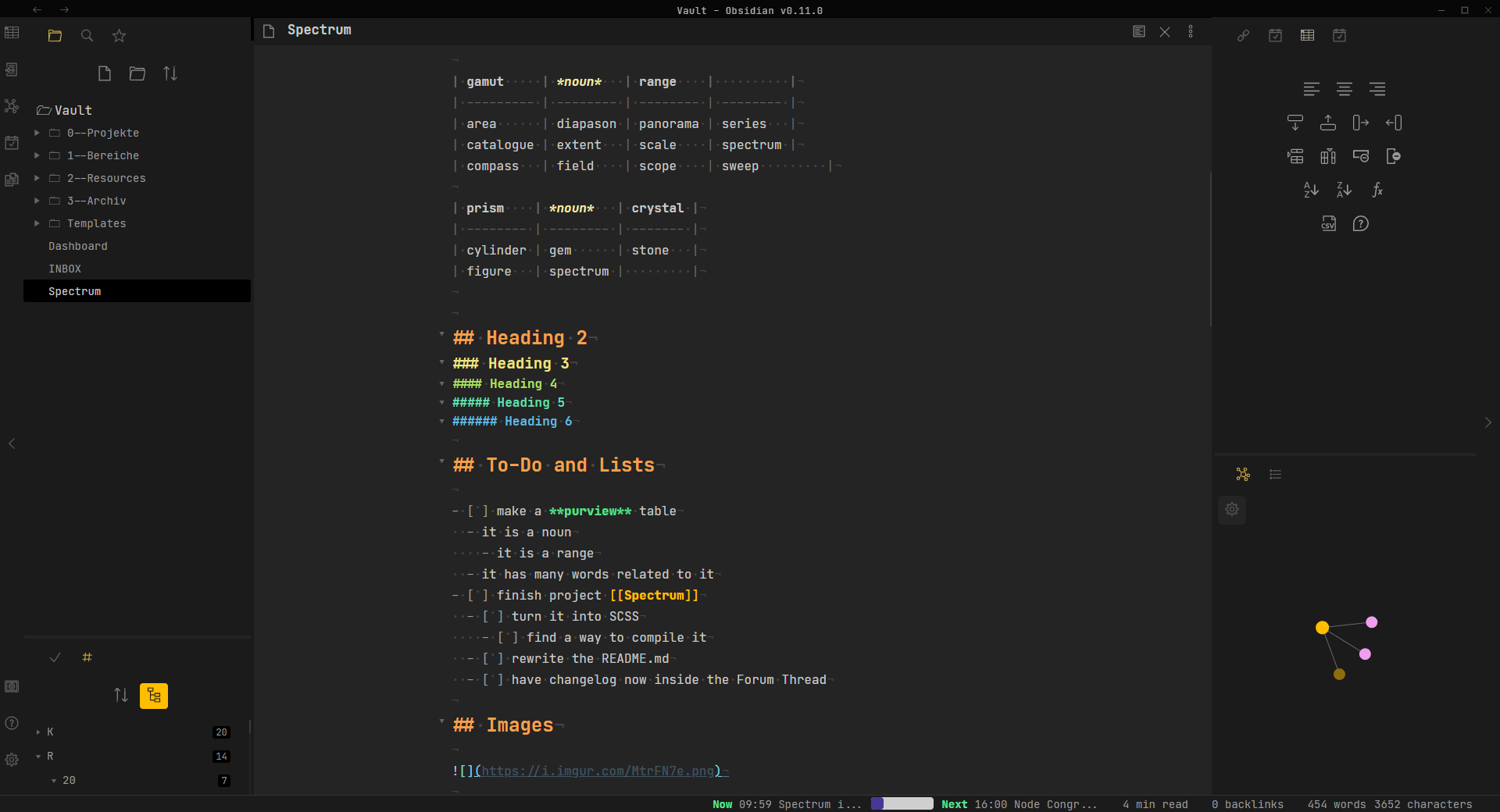Expand the 2--Resources folder
The image size is (1500, 812).
[37, 178]
